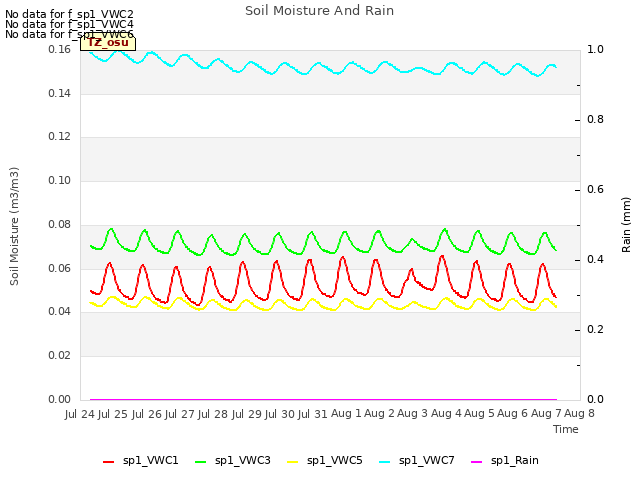640x480 pixels.
Task: Click the No data for f_sp1_VWC2 message
Action: [x=69, y=14]
